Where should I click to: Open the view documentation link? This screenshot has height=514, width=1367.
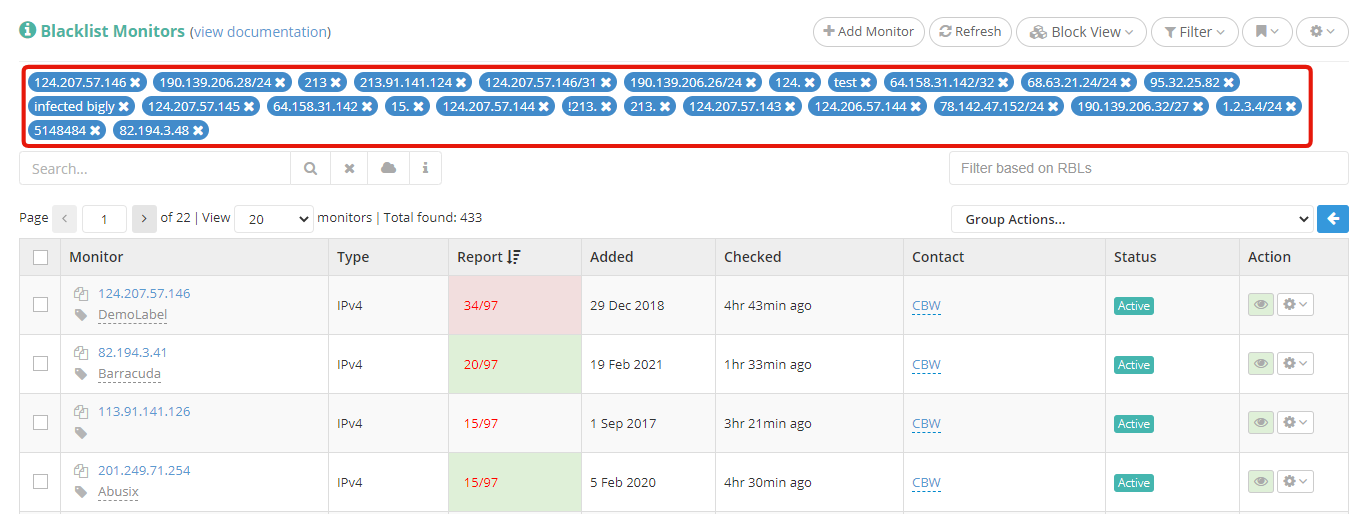[260, 32]
